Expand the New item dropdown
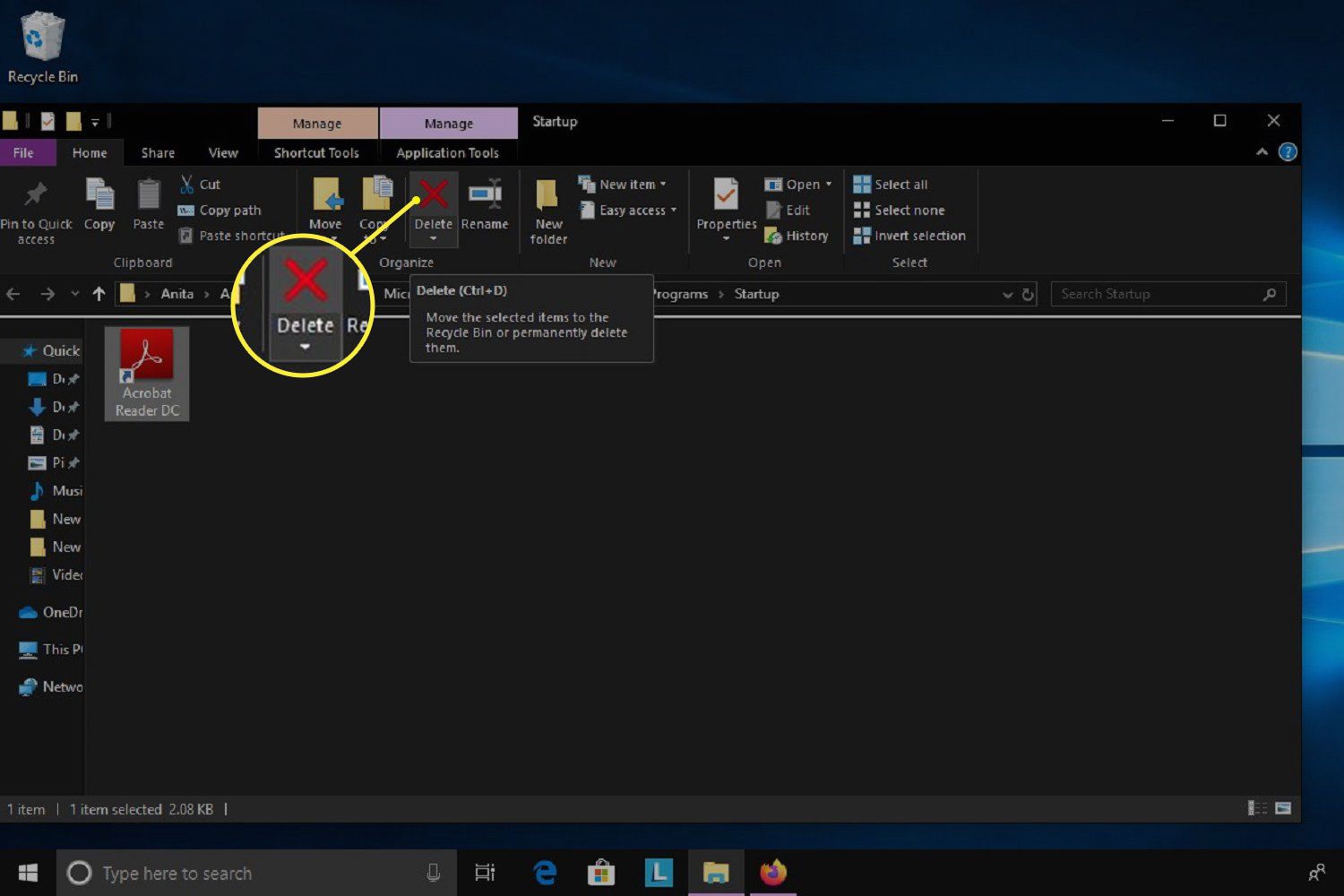This screenshot has height=896, width=1344. tap(663, 185)
